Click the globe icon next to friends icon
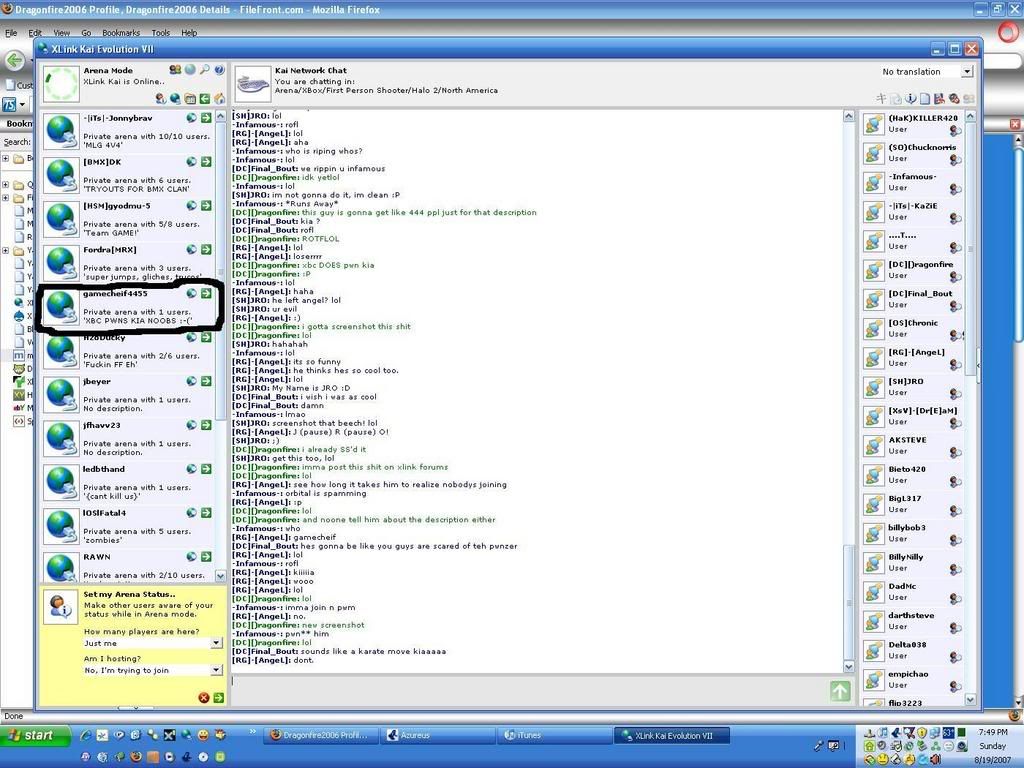The height and width of the screenshot is (768, 1024). click(190, 69)
